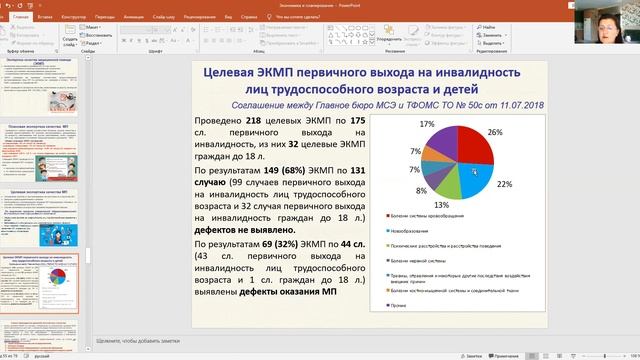Image resolution: width=640 pixels, height=360 pixels.
Task: Click the Undo arrow in the title bar
Action: pyautogui.click(x=9, y=6)
